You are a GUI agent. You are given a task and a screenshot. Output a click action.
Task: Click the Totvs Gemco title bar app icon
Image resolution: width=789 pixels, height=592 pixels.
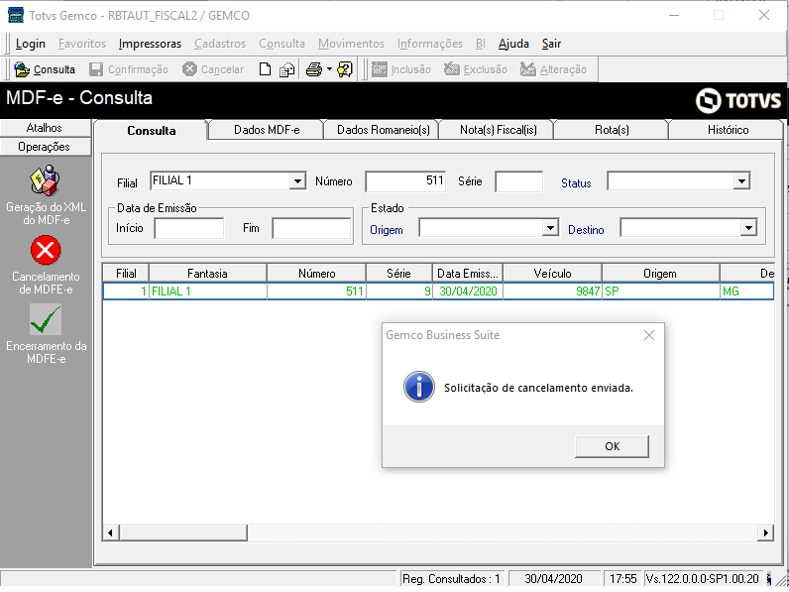click(16, 15)
